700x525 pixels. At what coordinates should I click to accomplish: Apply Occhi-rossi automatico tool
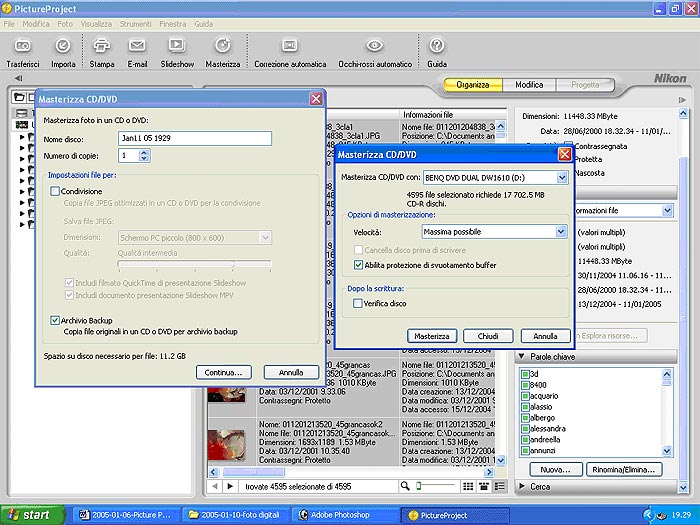[x=375, y=45]
